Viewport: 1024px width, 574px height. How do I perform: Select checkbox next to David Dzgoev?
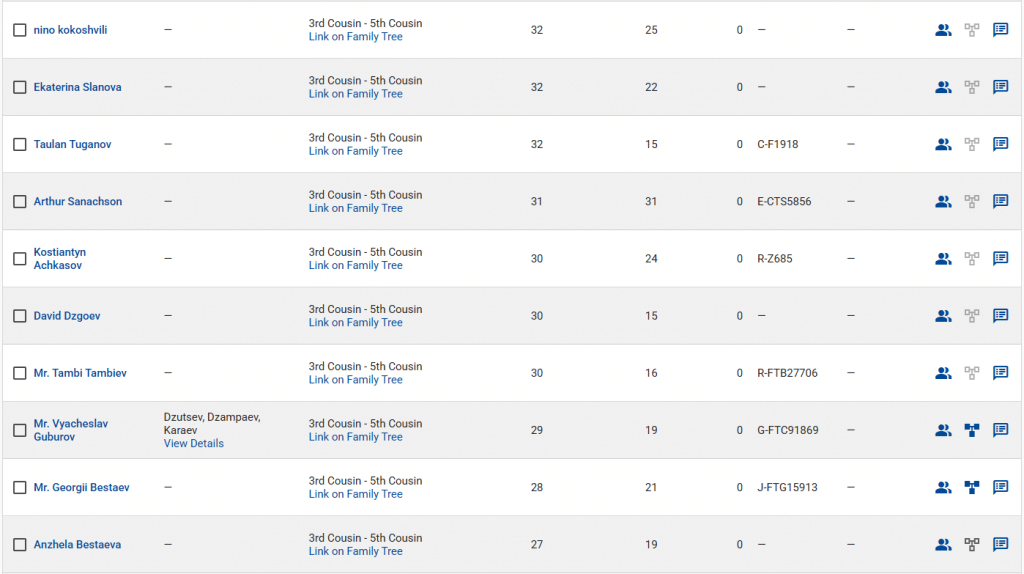coord(20,316)
